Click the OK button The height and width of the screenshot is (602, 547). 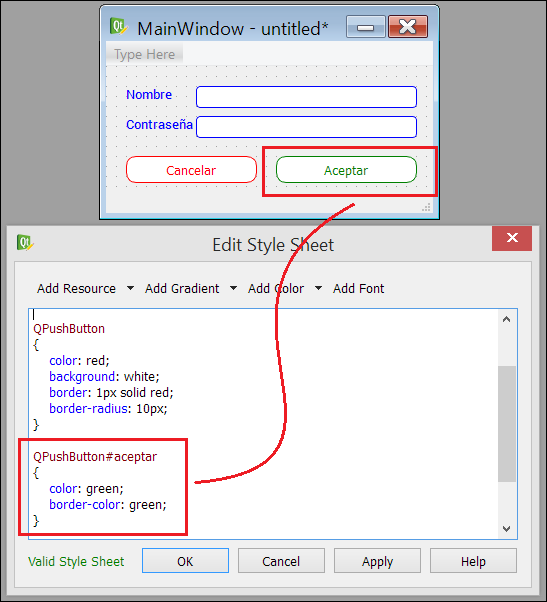[x=185, y=561]
